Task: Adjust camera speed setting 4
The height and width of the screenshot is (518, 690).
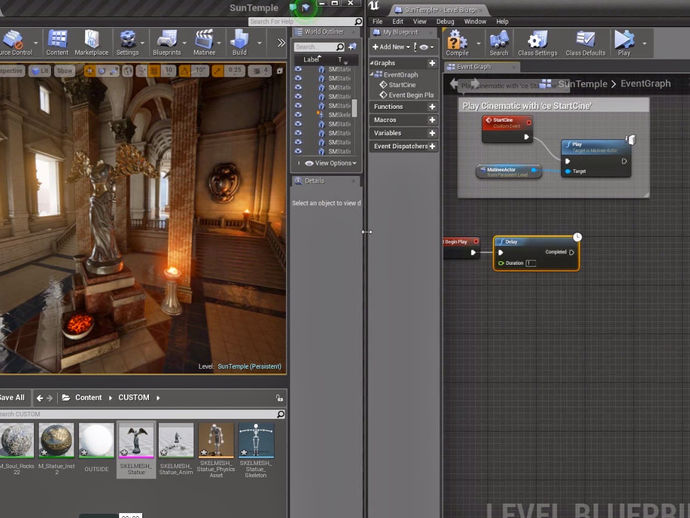Action: click(260, 71)
